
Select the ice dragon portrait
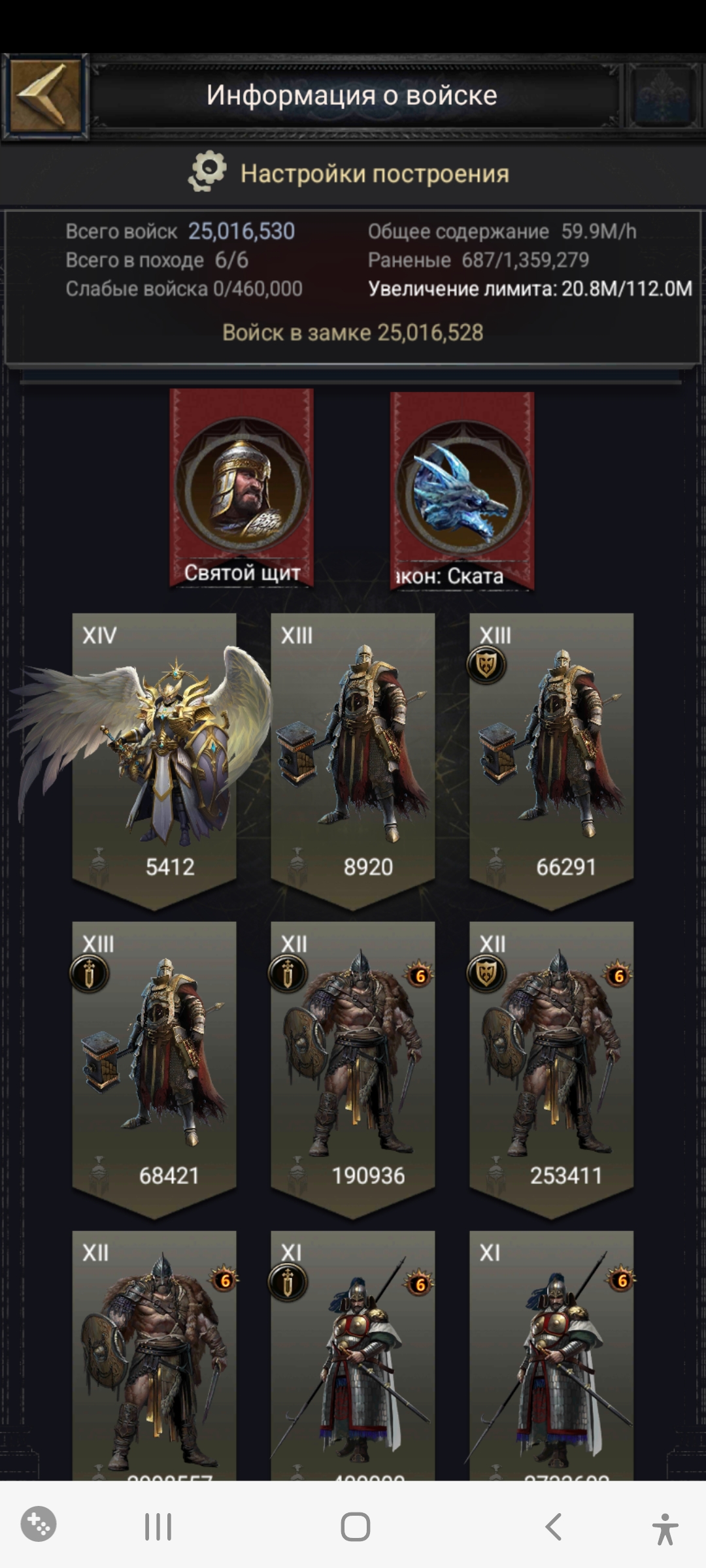click(462, 490)
